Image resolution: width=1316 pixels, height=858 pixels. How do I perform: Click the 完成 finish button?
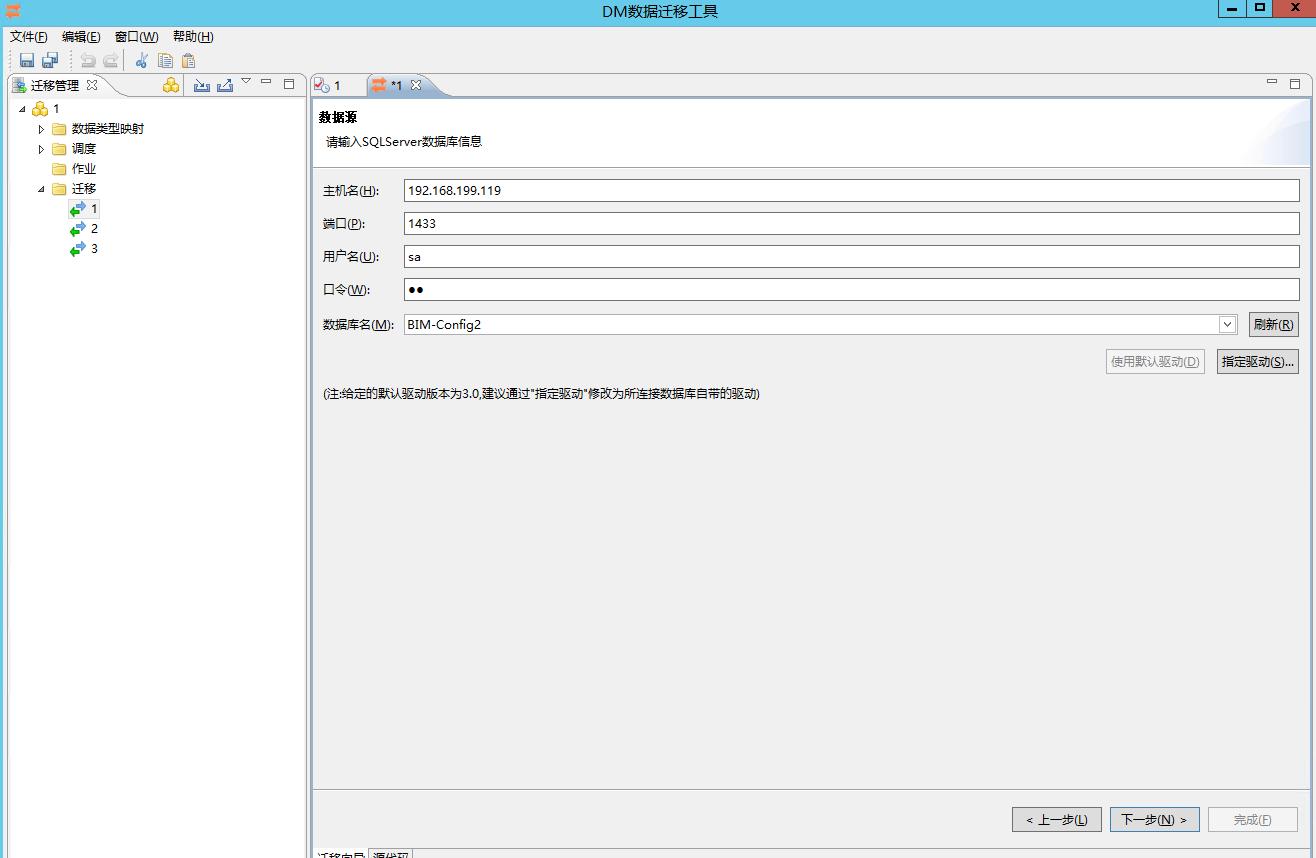point(1253,819)
